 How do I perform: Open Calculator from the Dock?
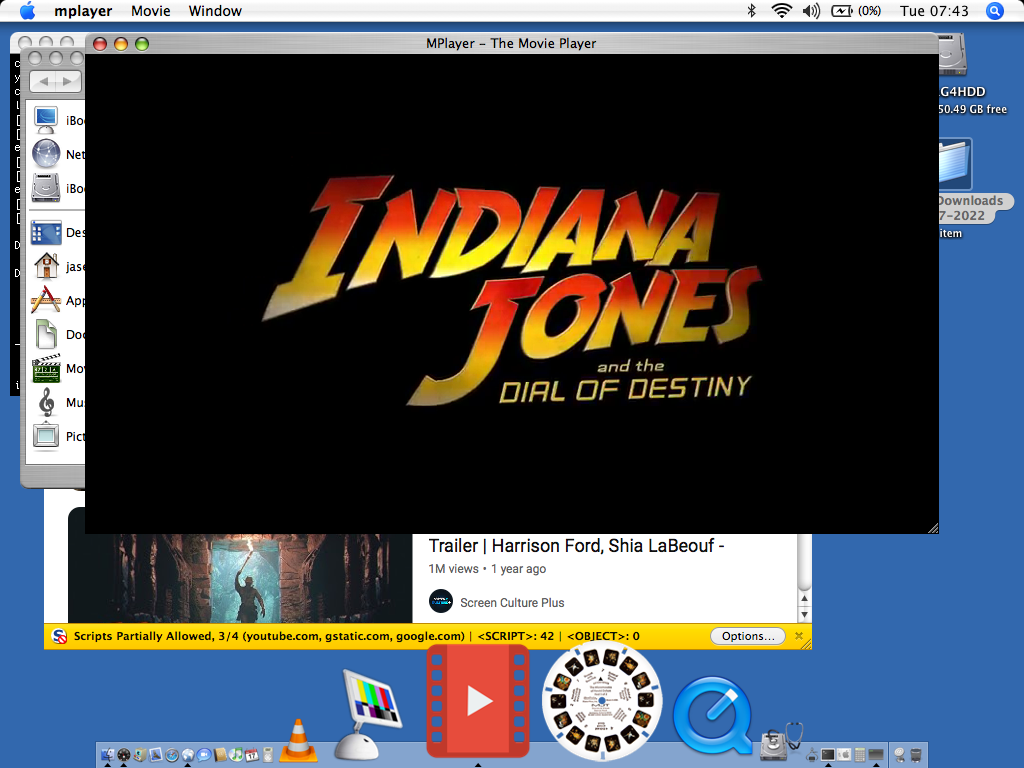tap(860, 754)
